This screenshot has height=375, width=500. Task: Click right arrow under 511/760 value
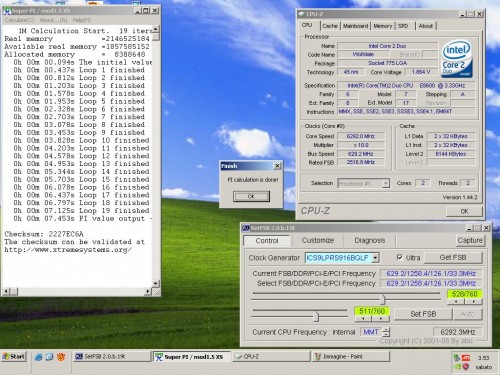point(381,319)
